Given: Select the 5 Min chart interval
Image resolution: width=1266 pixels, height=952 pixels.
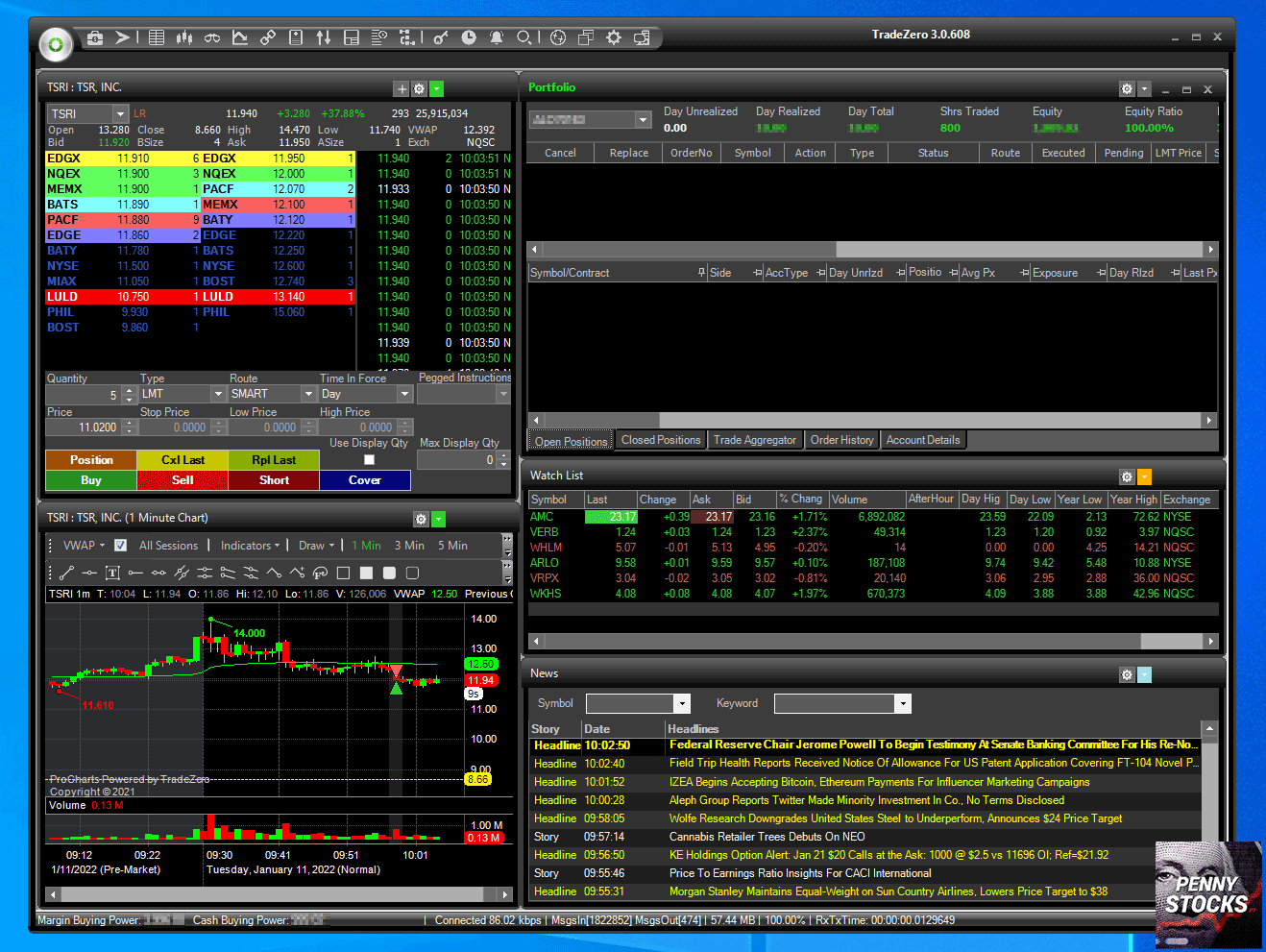Looking at the screenshot, I should point(452,545).
